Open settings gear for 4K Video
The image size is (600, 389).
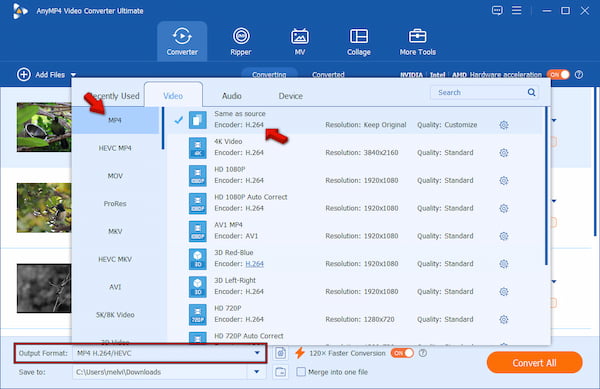pyautogui.click(x=504, y=153)
